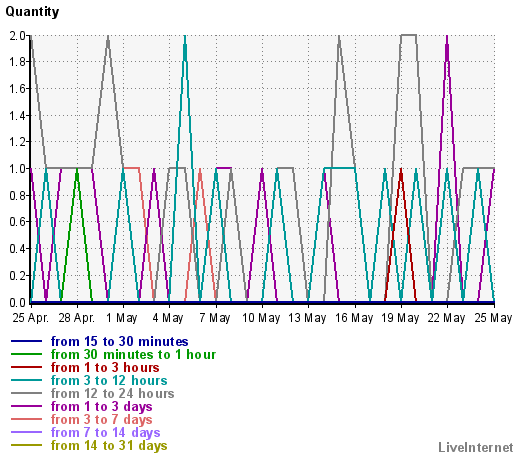This screenshot has height=457, width=520.
Task: Click the 'from 15 to 30 minutes' legend label
Action: 119,341
